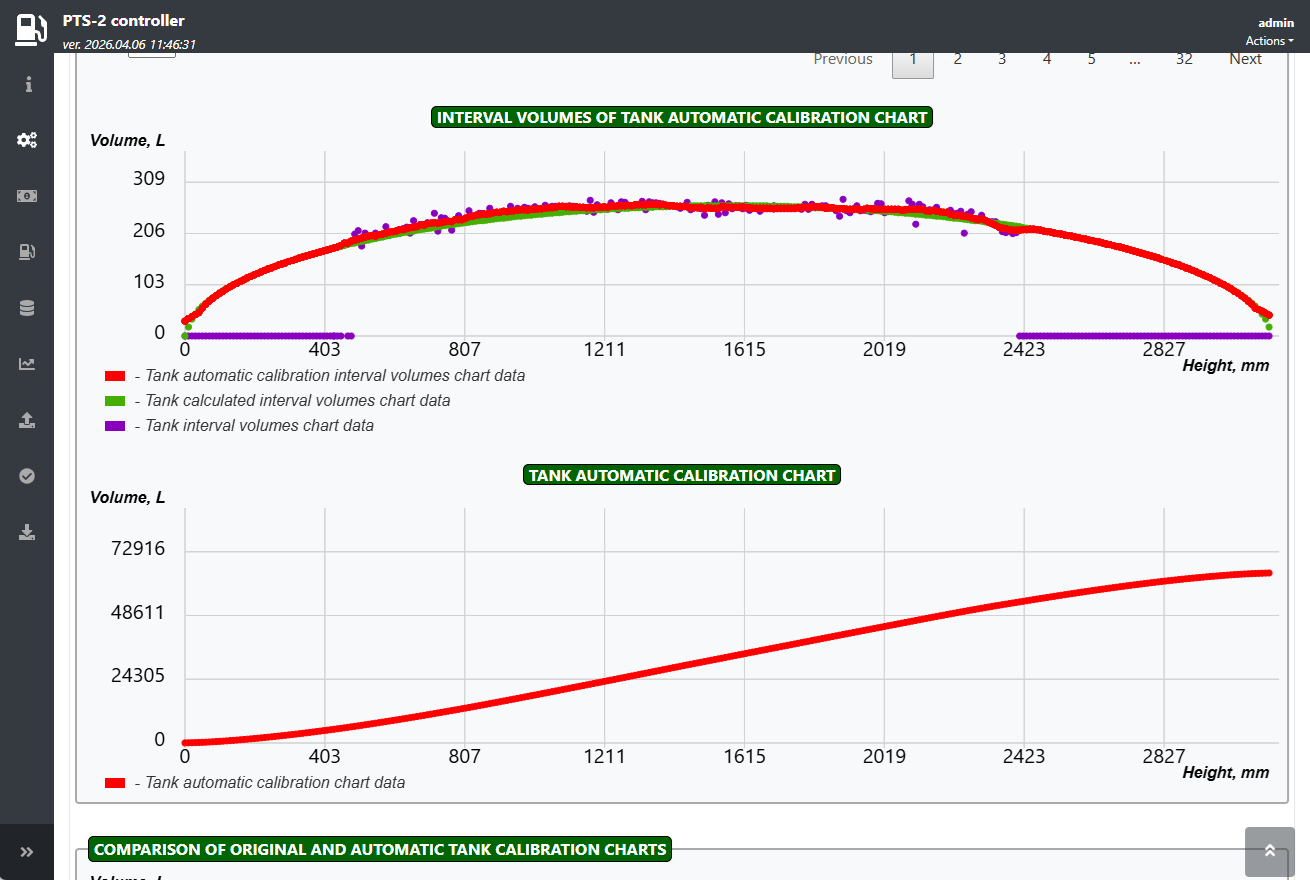The image size is (1310, 880).
Task: Click purple tank interval volumes legend swatch
Action: [115, 426]
